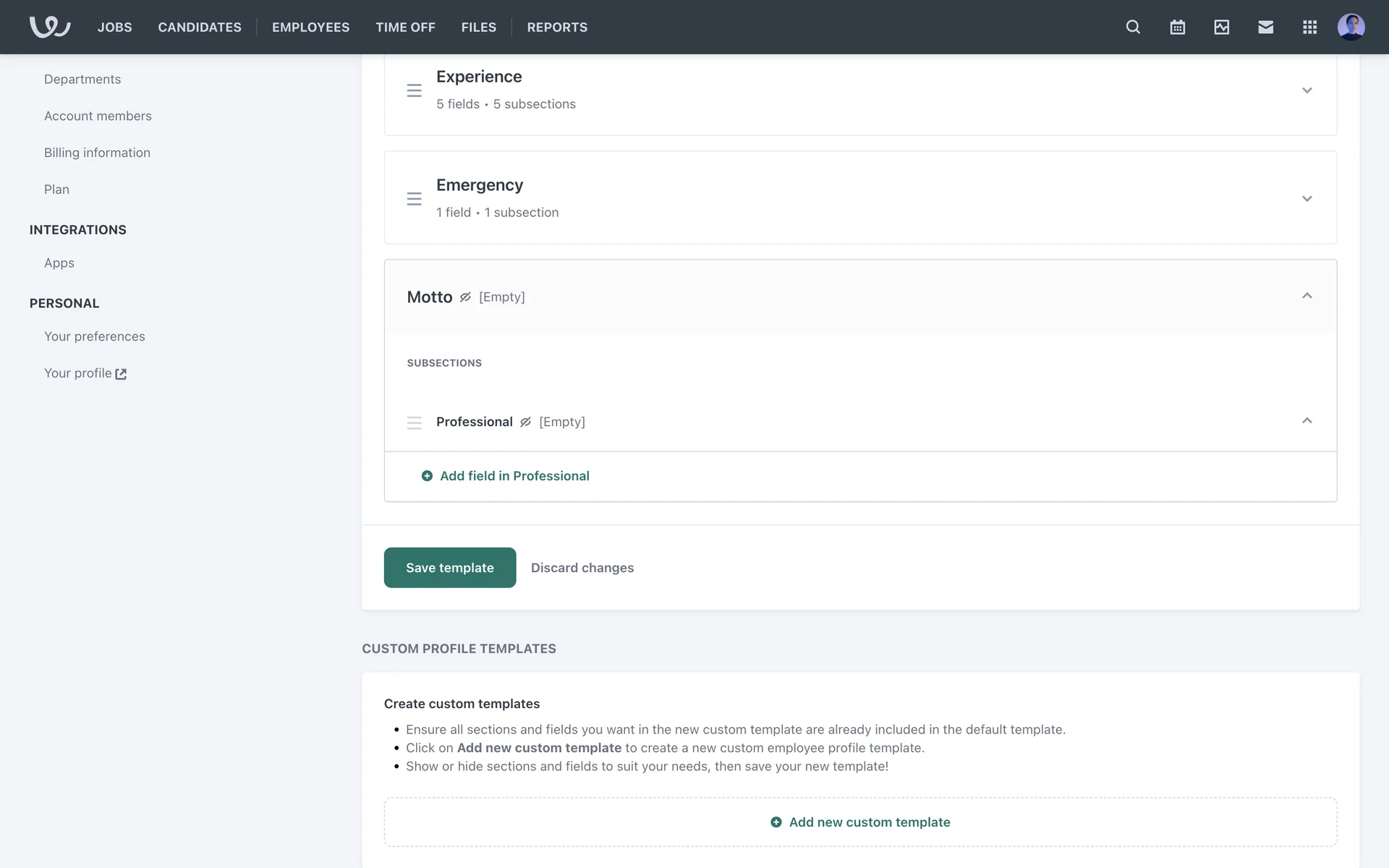1389x868 pixels.
Task: Collapse the Professional subsection chevron
Action: [1307, 421]
